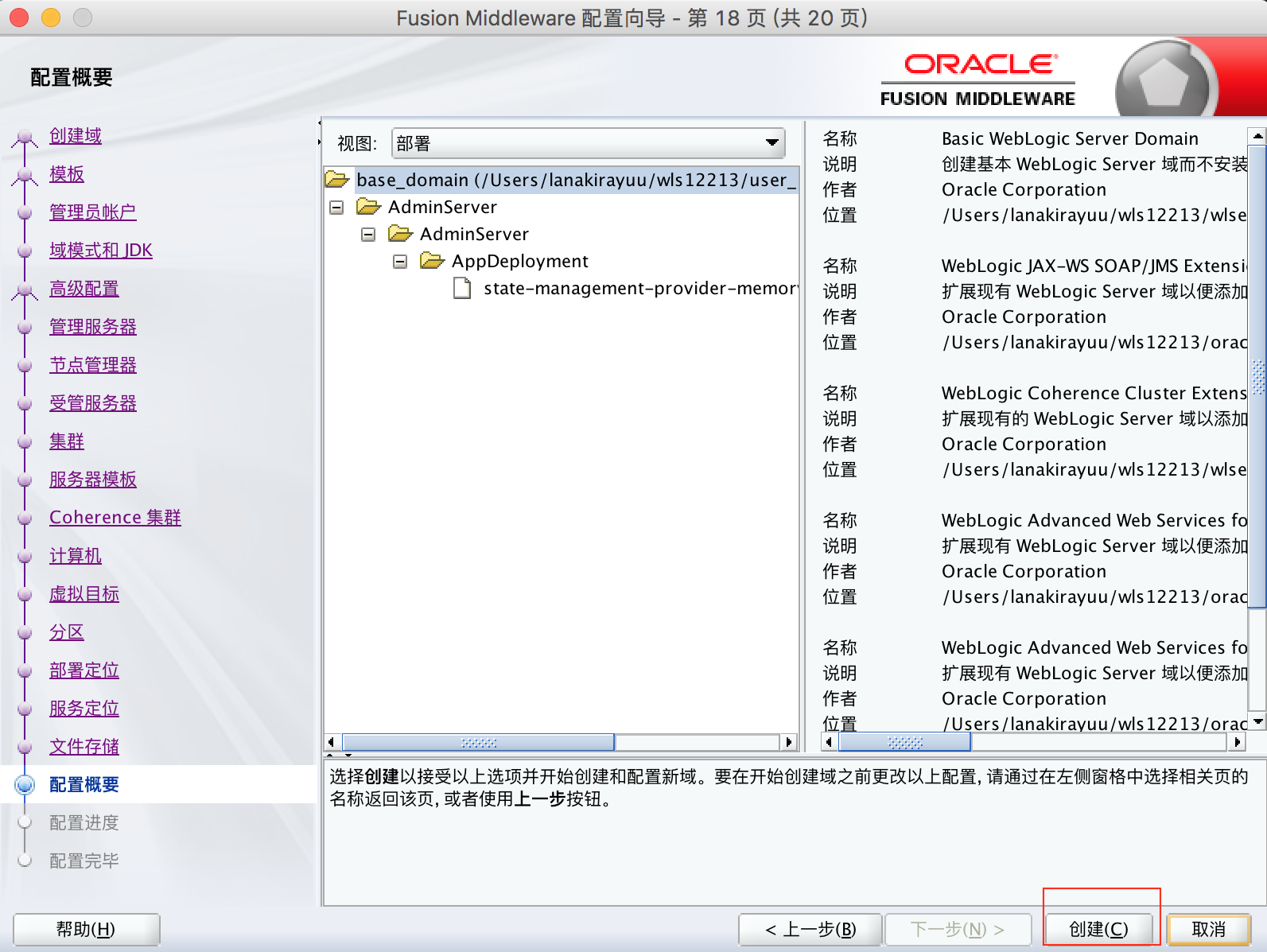Viewport: 1267px width, 952px height.
Task: Click the details panel scroll-down arrow
Action: 1257,721
